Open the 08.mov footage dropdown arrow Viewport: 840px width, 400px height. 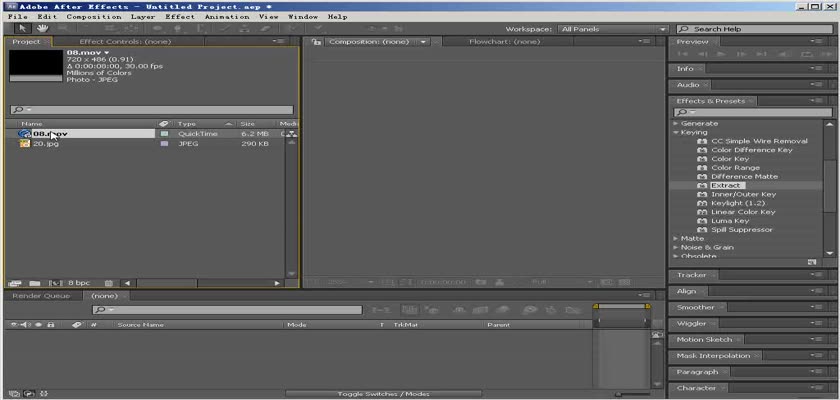(x=107, y=52)
